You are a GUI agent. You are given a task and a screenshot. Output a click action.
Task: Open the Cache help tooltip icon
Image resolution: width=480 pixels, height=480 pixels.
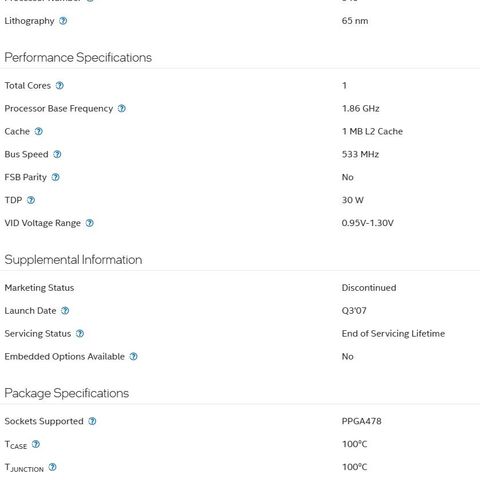39,132
